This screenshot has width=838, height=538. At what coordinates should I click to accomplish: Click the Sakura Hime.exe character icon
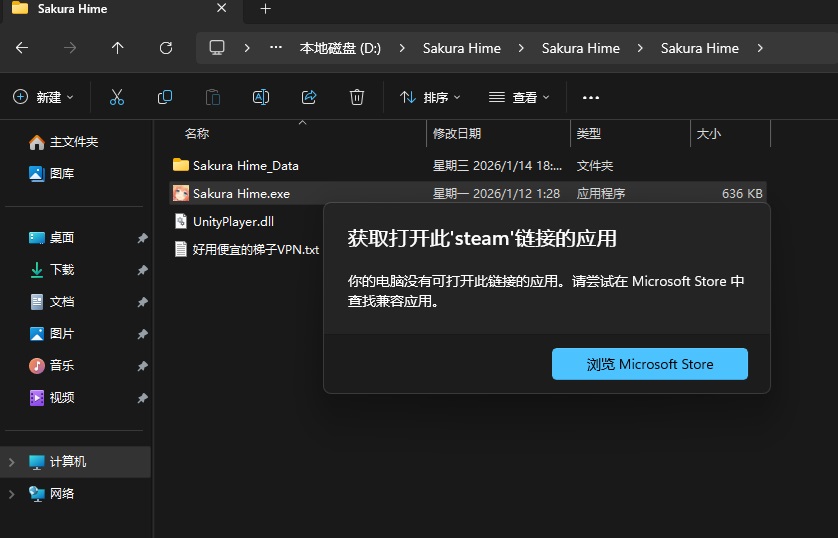coord(181,193)
